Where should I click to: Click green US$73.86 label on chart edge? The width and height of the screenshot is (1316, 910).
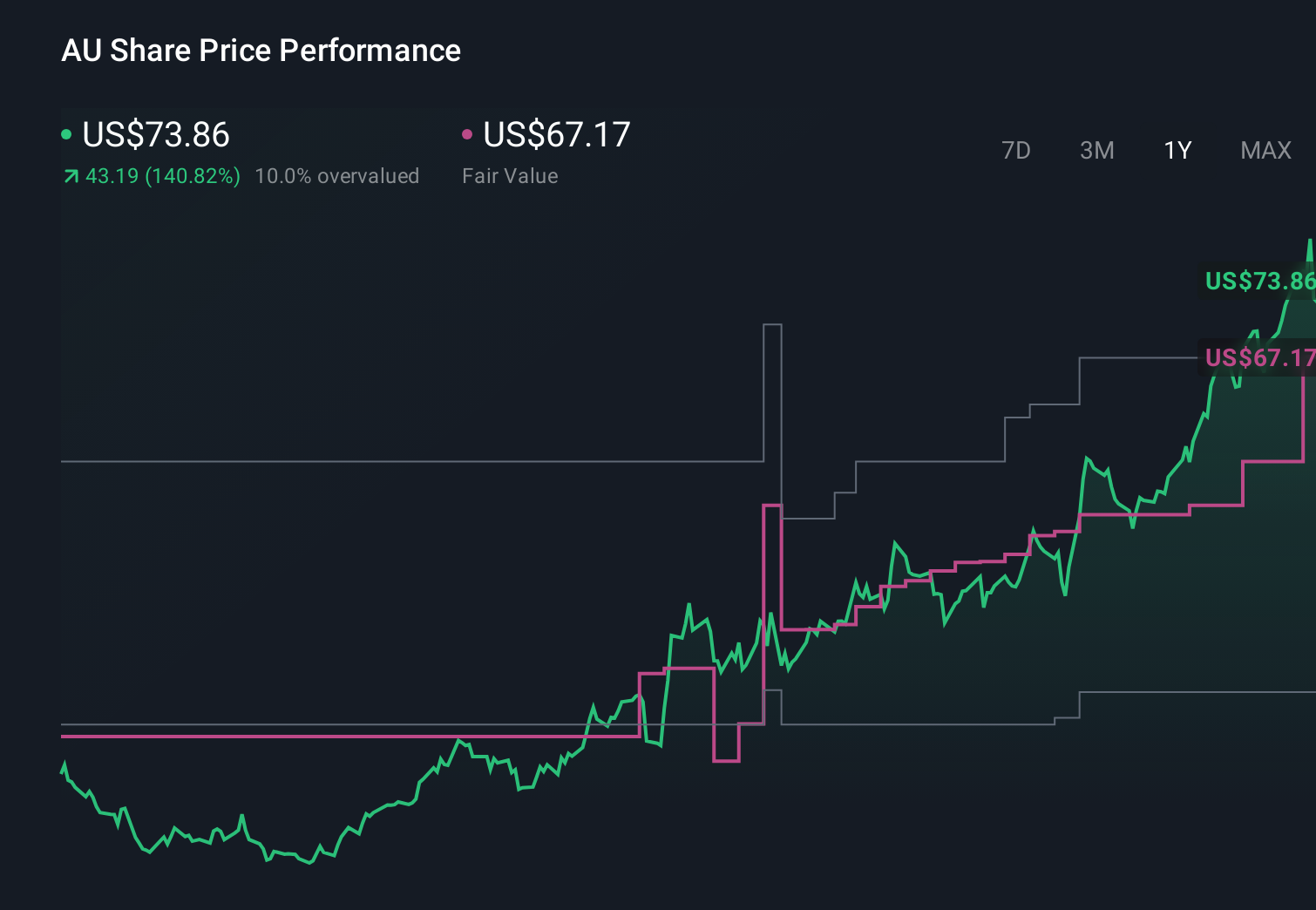[1258, 281]
